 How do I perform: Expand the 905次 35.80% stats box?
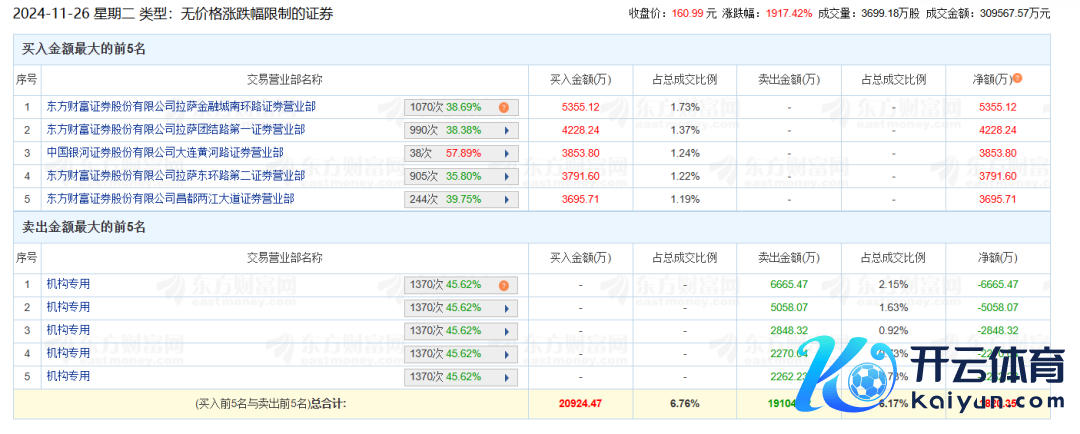(x=461, y=176)
